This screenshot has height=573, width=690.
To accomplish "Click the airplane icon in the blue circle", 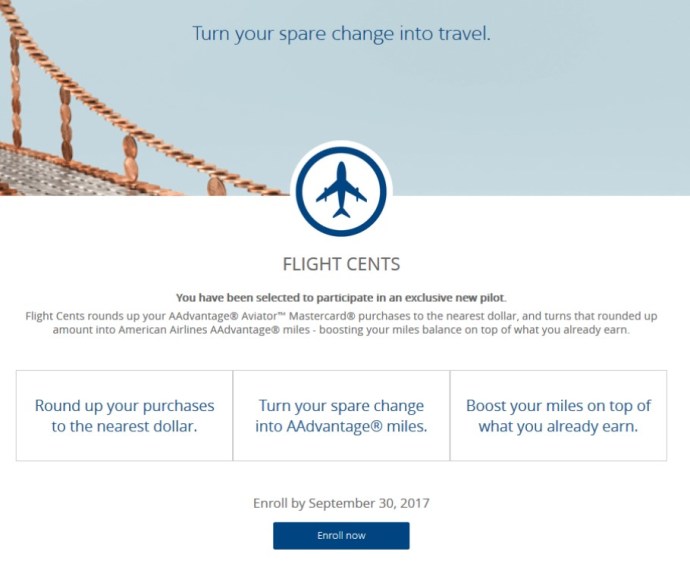I will pyautogui.click(x=341, y=188).
